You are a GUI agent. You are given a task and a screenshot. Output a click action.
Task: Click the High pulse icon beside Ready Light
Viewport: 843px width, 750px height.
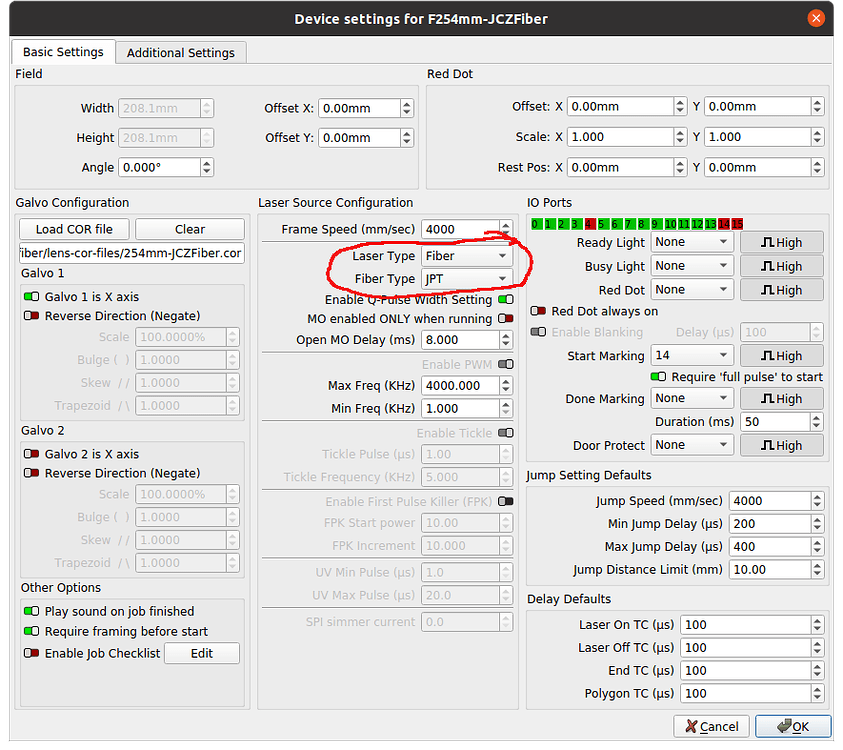pyautogui.click(x=780, y=241)
